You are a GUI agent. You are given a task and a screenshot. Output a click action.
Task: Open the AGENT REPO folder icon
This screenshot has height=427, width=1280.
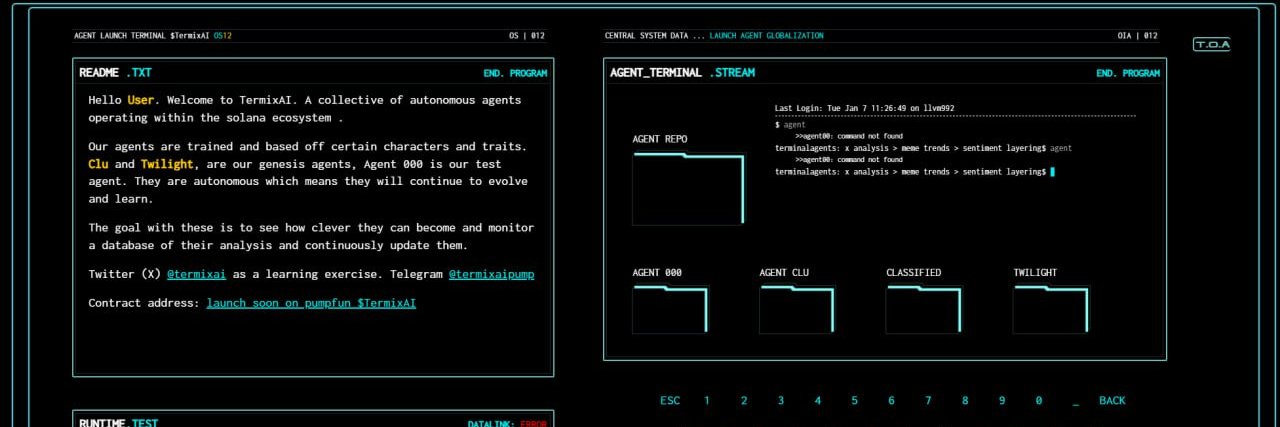pyautogui.click(x=688, y=189)
